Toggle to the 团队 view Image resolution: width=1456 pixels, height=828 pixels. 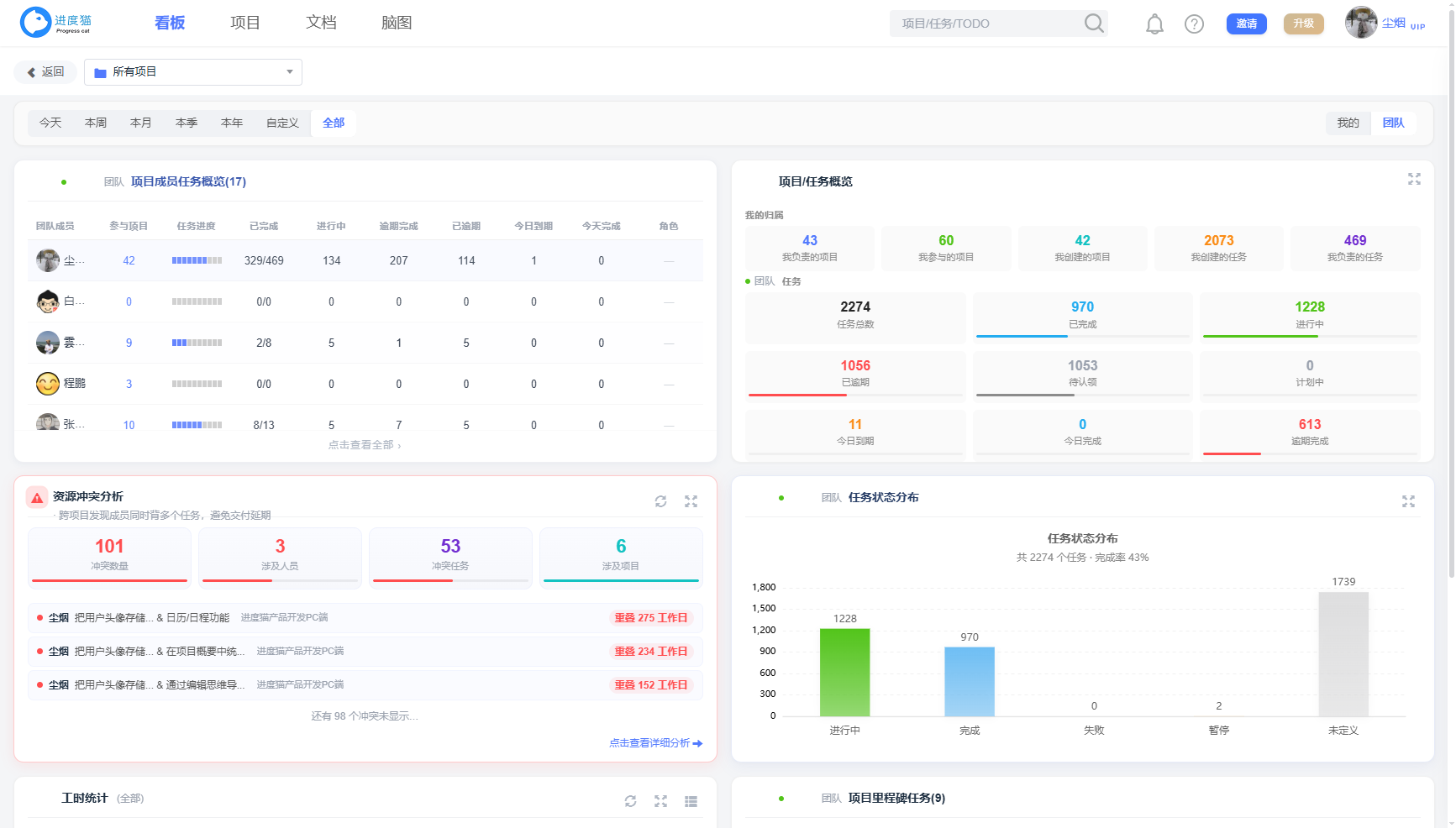click(1393, 123)
